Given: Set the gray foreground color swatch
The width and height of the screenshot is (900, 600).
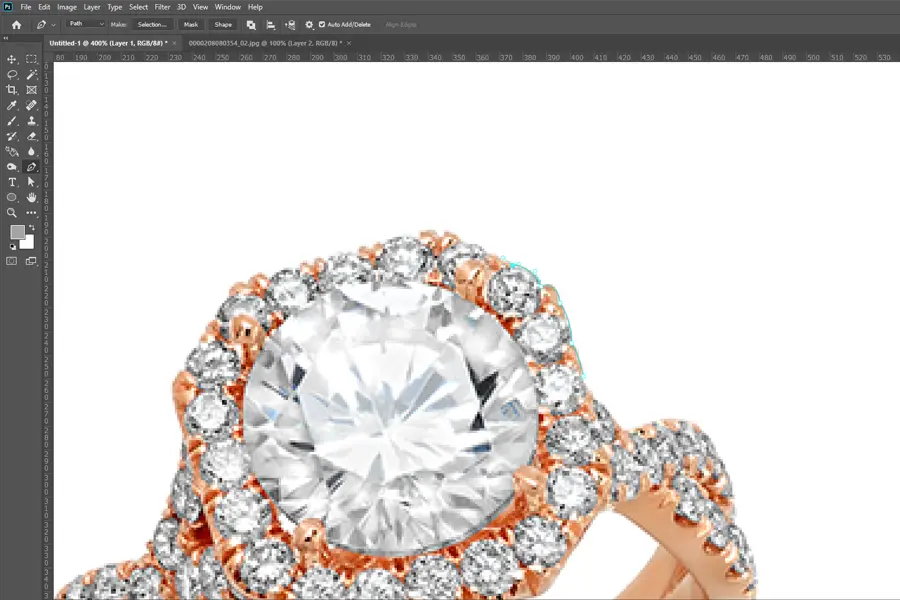Looking at the screenshot, I should (x=17, y=231).
